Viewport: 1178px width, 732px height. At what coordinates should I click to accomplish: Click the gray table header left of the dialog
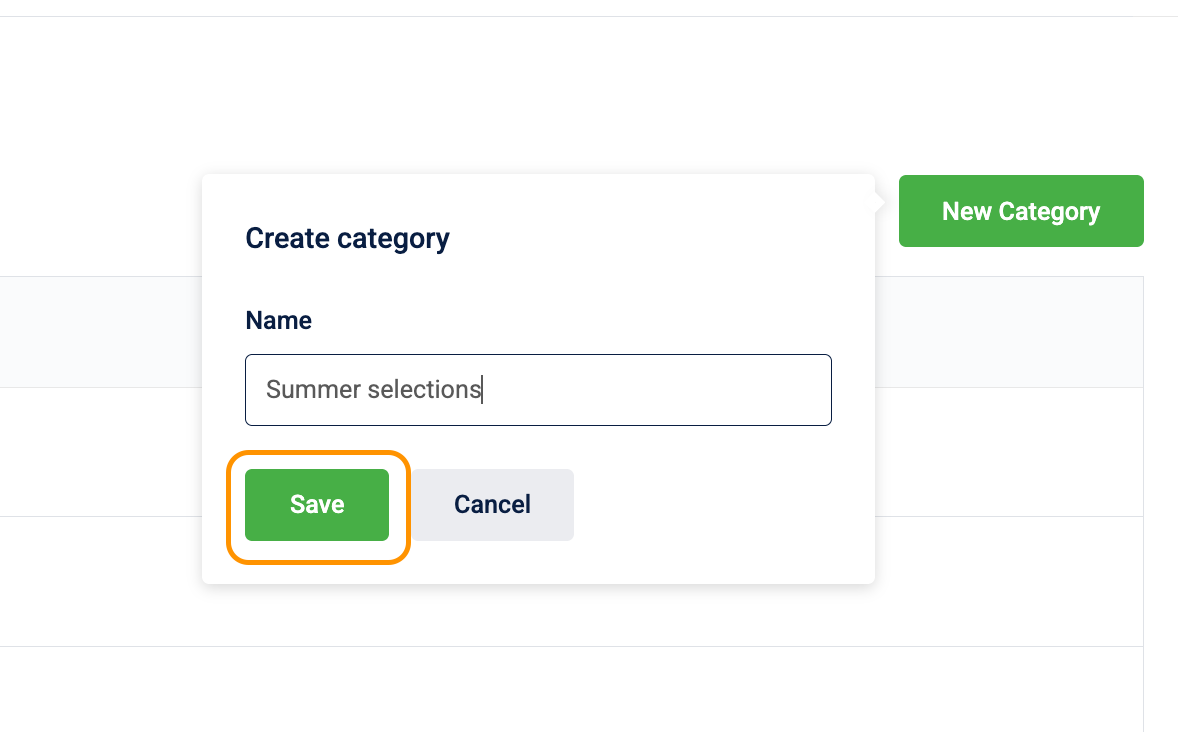[x=101, y=332]
